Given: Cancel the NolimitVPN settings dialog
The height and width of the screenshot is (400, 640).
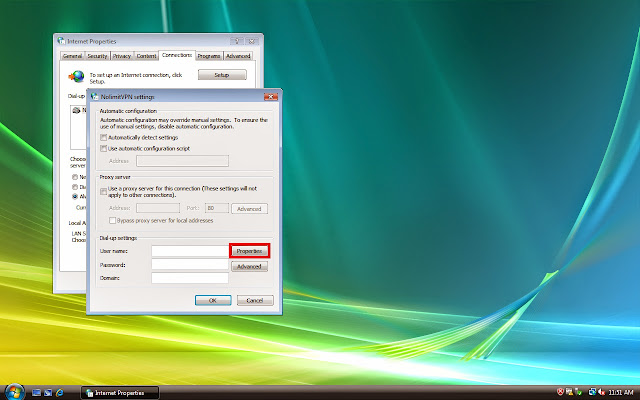Looking at the screenshot, I should coord(255,300).
